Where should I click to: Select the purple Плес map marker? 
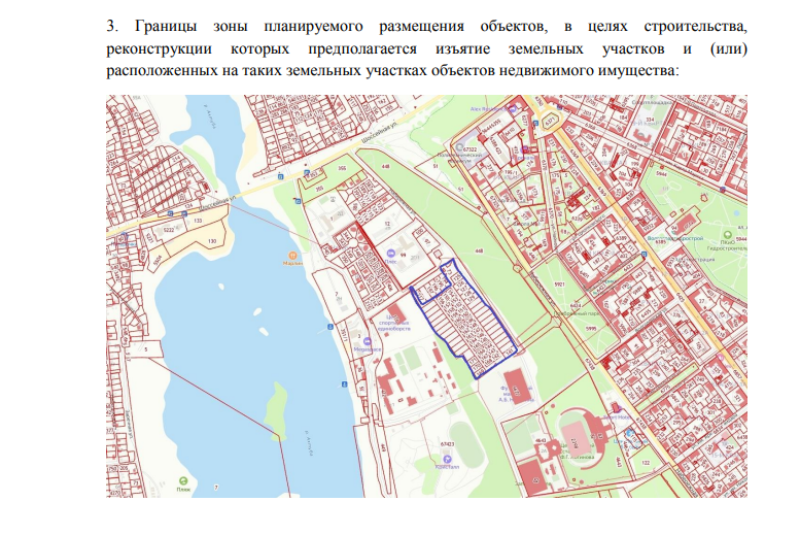(391, 253)
